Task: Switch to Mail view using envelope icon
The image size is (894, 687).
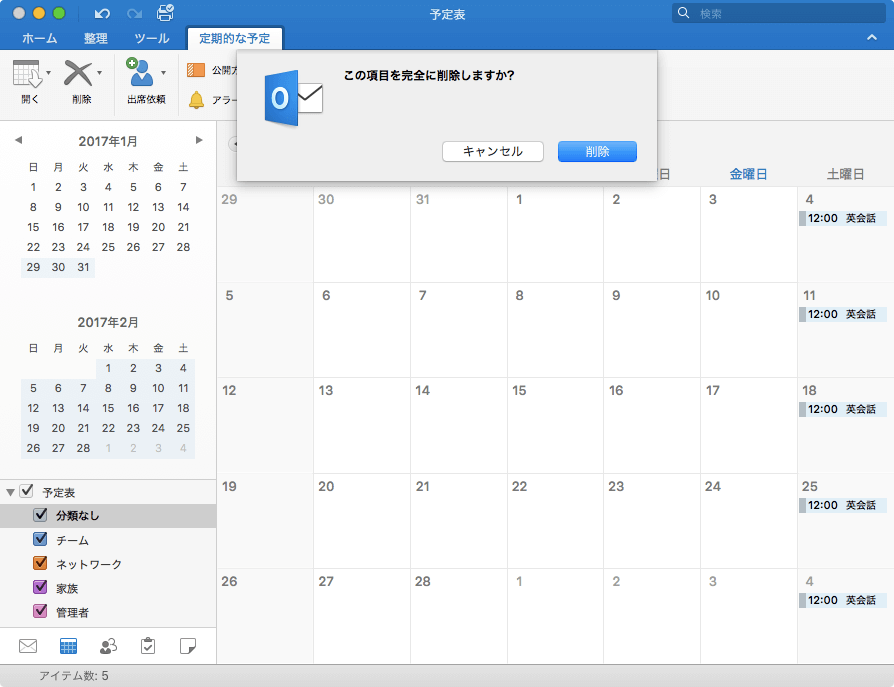Action: 27,646
